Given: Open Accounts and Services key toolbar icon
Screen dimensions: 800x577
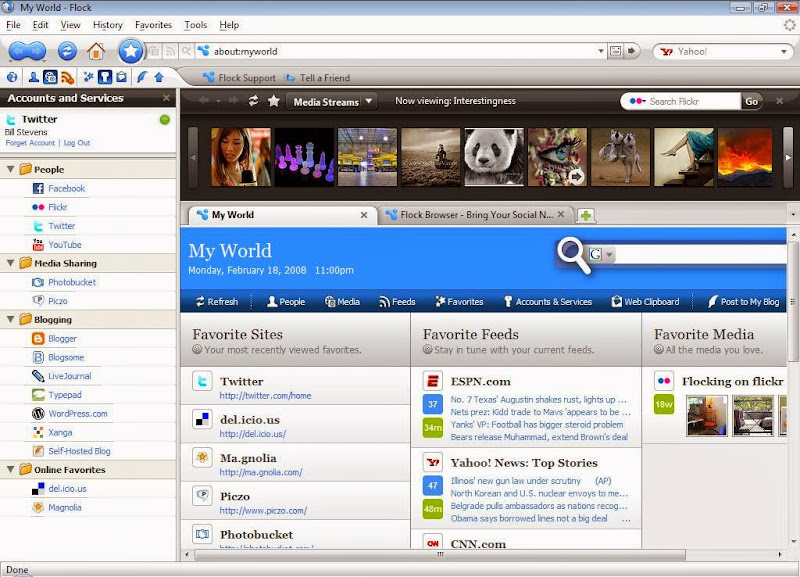Looking at the screenshot, I should pyautogui.click(x=105, y=77).
